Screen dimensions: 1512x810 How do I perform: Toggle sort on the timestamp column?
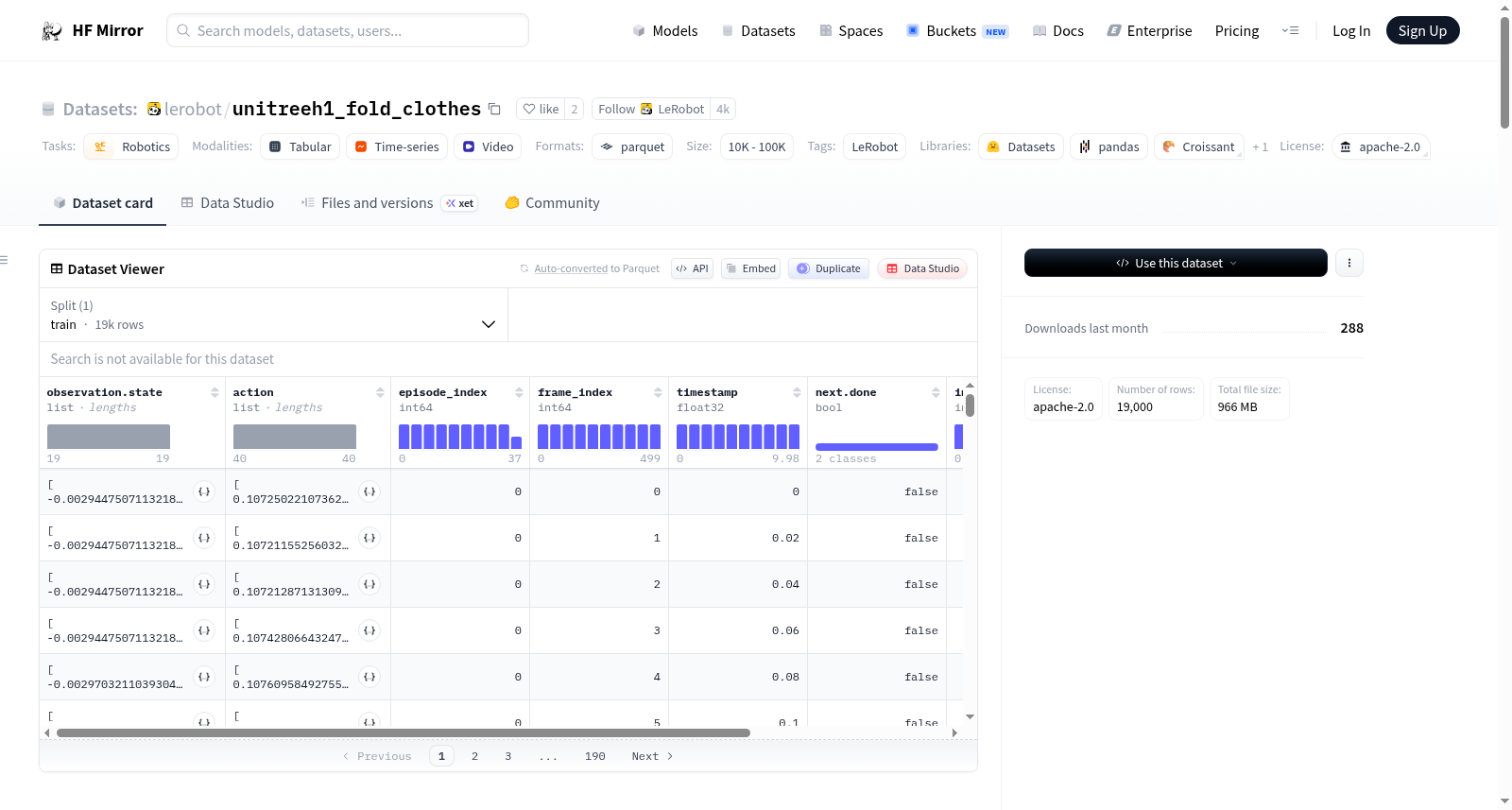coord(797,392)
